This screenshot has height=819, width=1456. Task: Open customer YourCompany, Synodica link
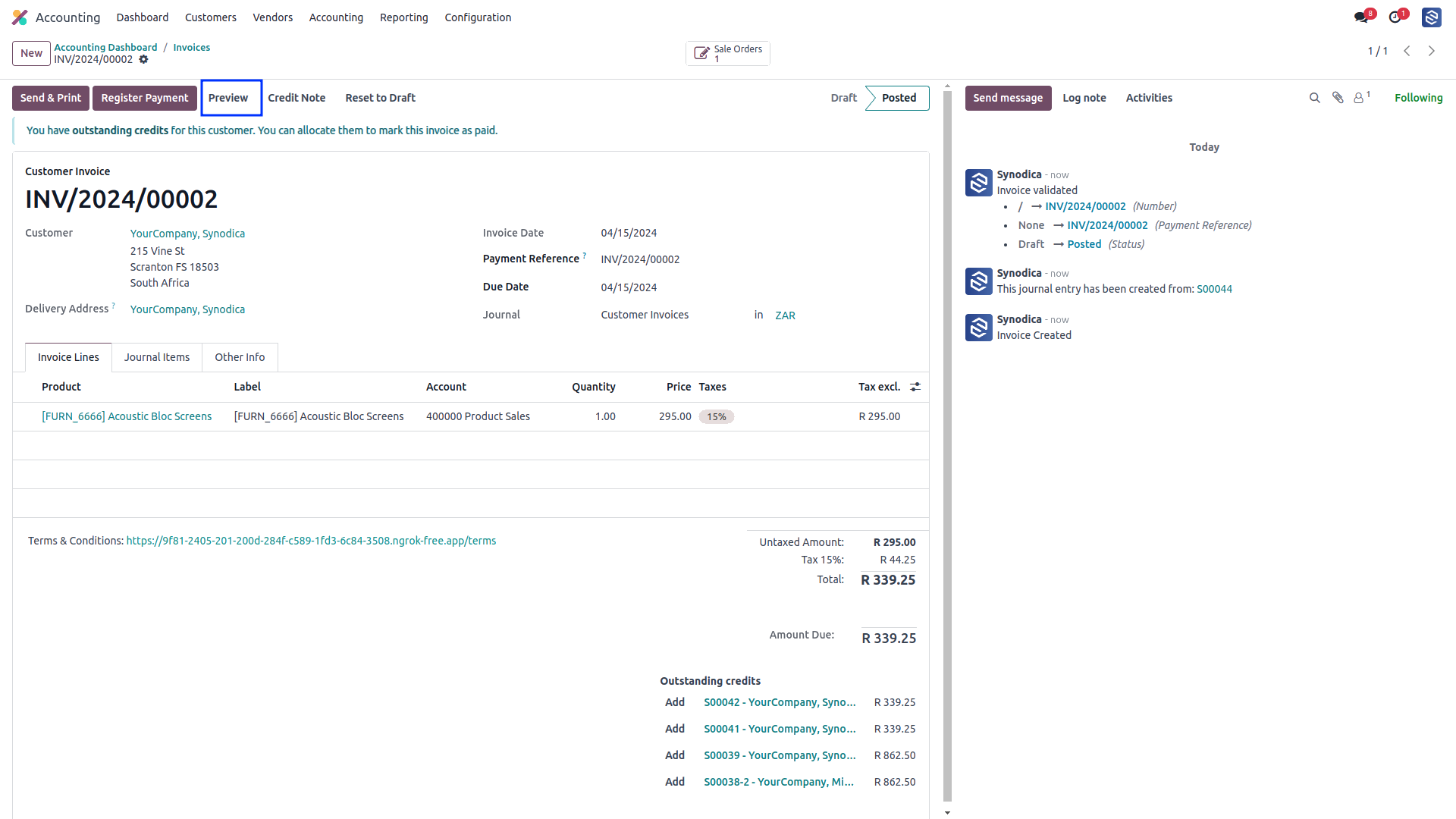pos(187,234)
